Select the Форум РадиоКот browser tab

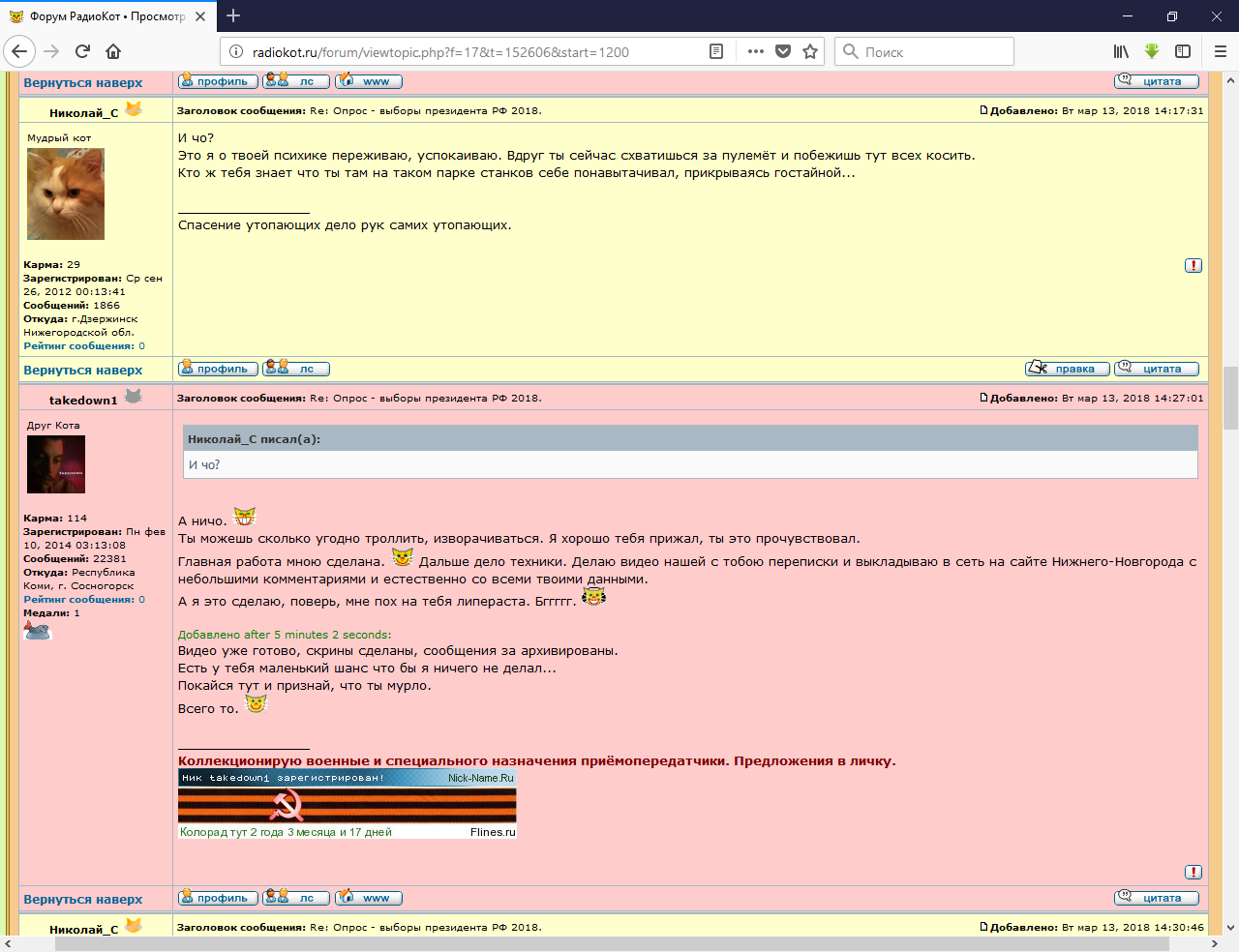click(108, 16)
